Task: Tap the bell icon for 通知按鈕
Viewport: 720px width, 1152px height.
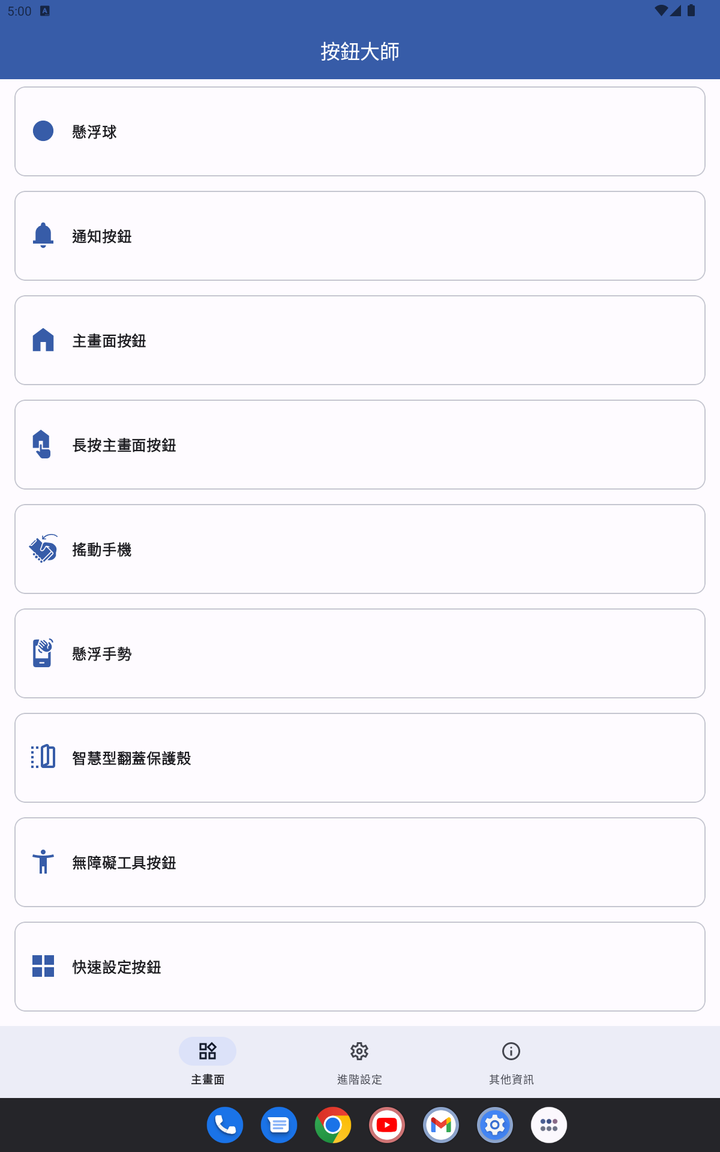Action: coord(43,235)
